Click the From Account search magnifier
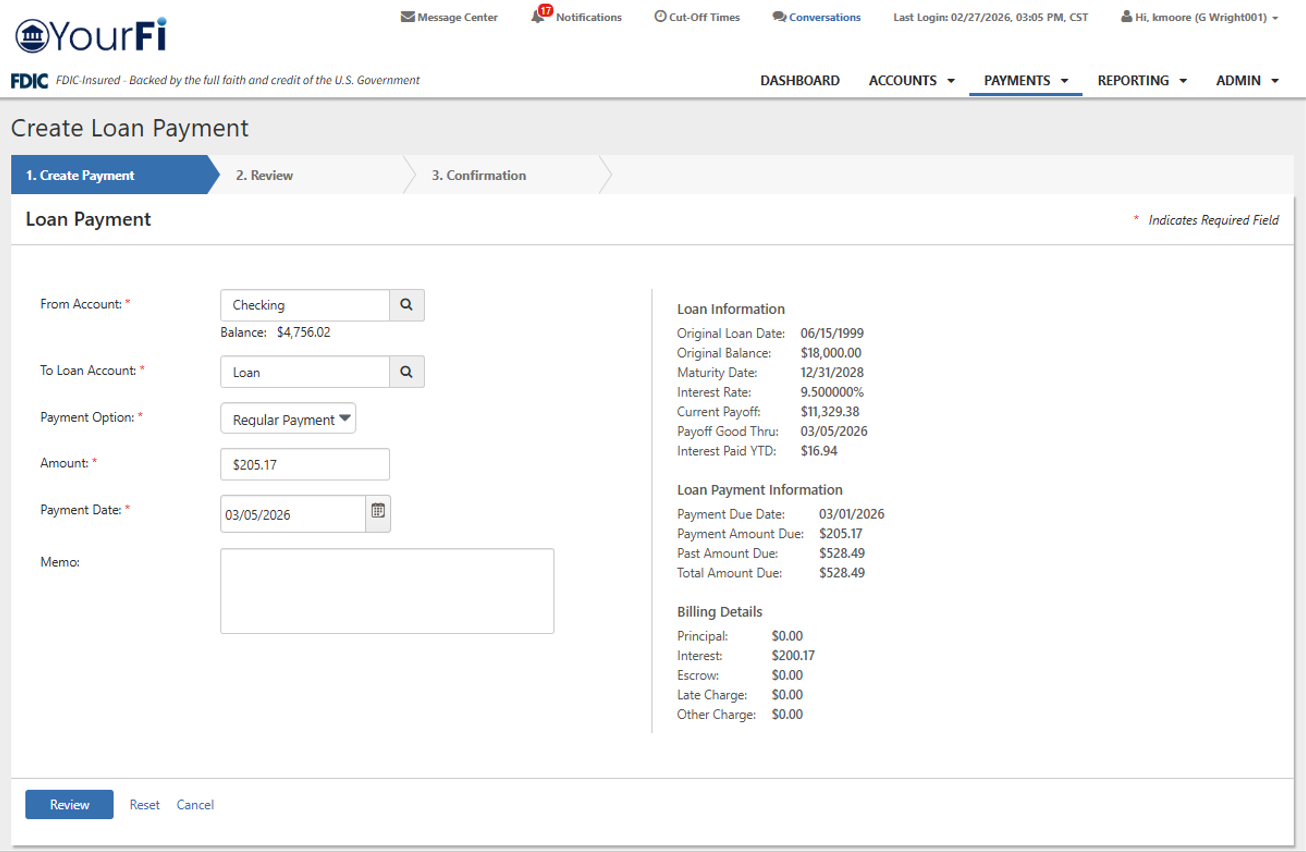Image resolution: width=1306 pixels, height=852 pixels. 407,305
